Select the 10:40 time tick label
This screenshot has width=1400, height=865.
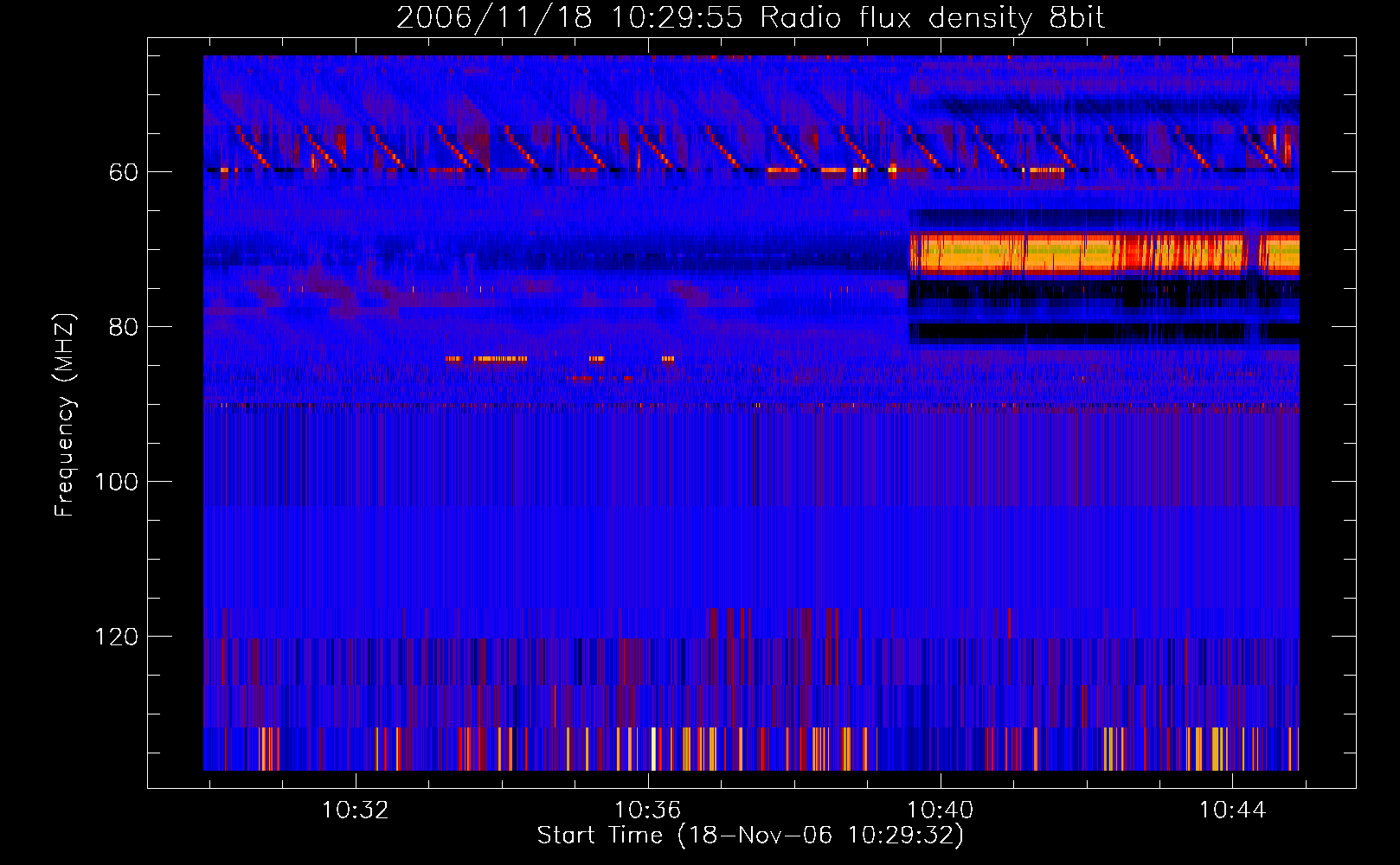point(941,811)
